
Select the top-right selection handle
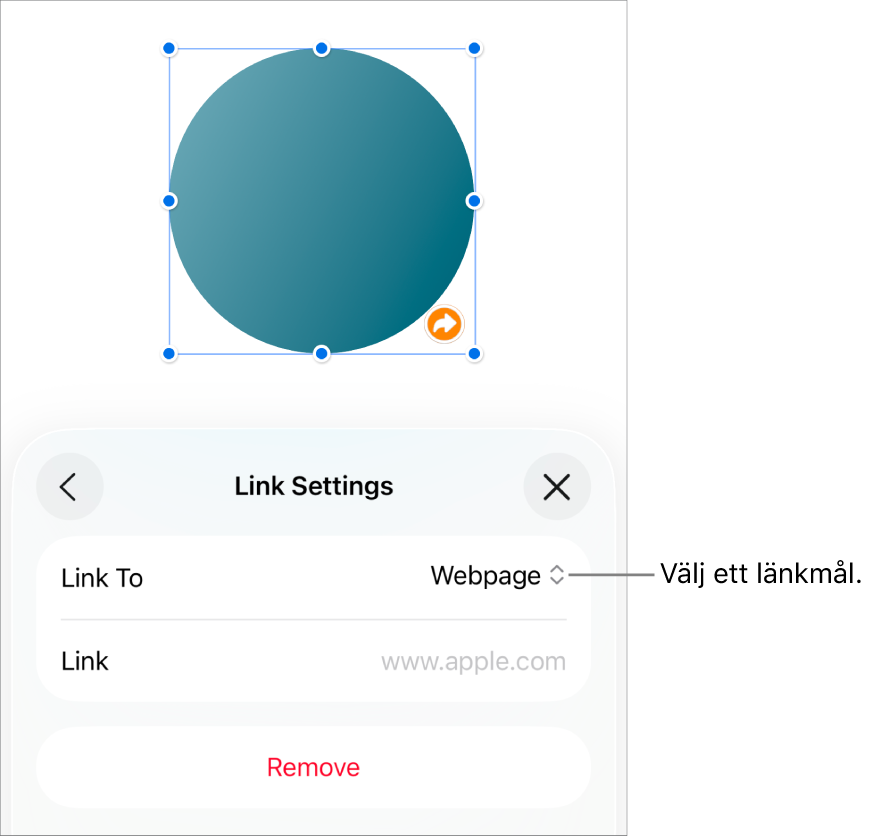pos(474,49)
